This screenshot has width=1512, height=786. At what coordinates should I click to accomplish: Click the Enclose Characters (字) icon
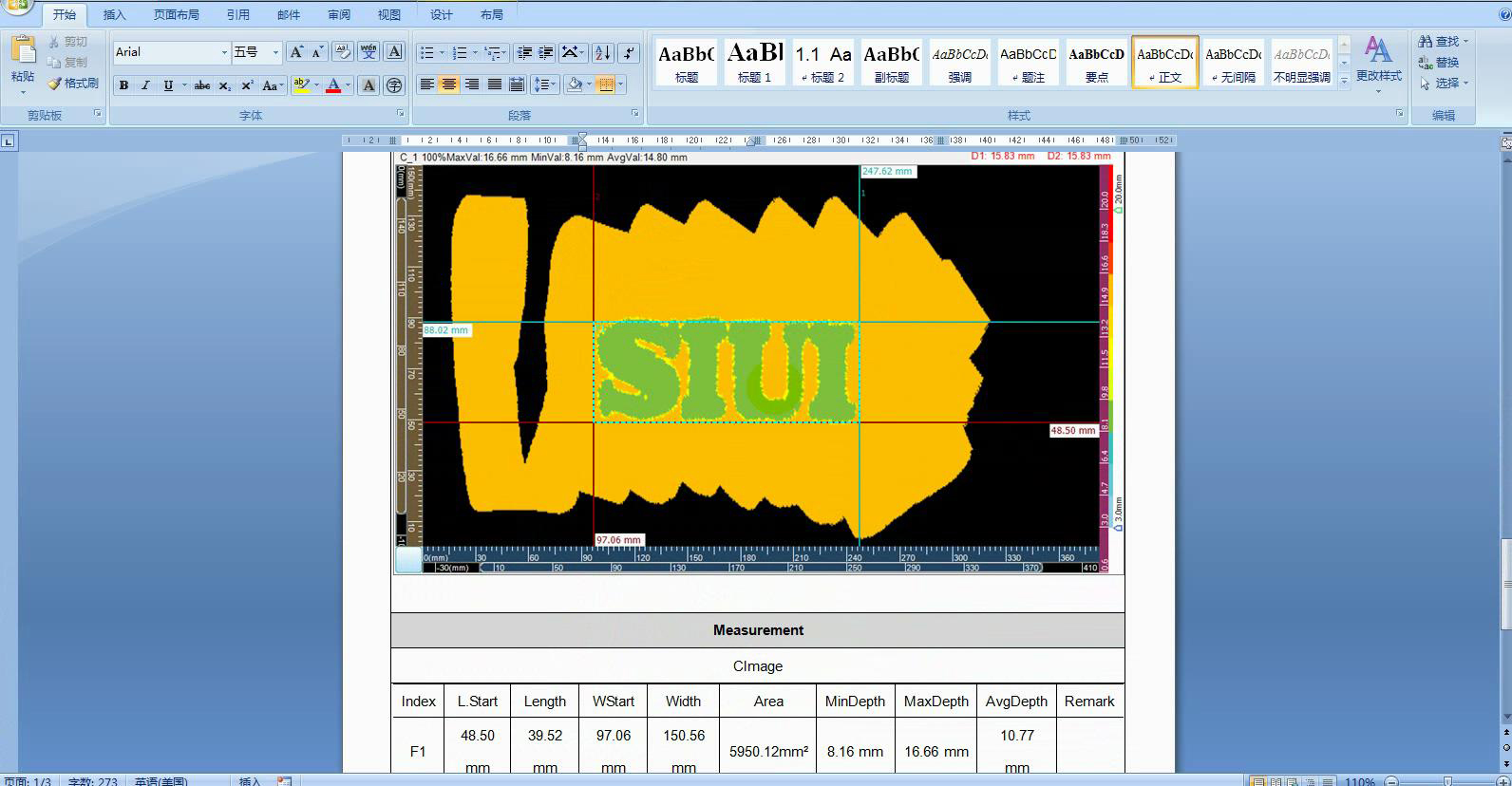coord(394,85)
